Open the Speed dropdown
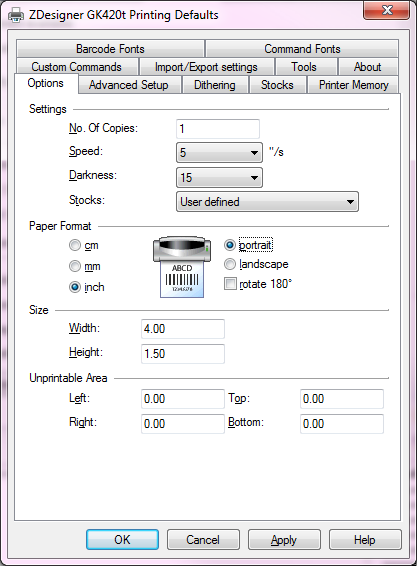The width and height of the screenshot is (417, 566). click(x=219, y=152)
